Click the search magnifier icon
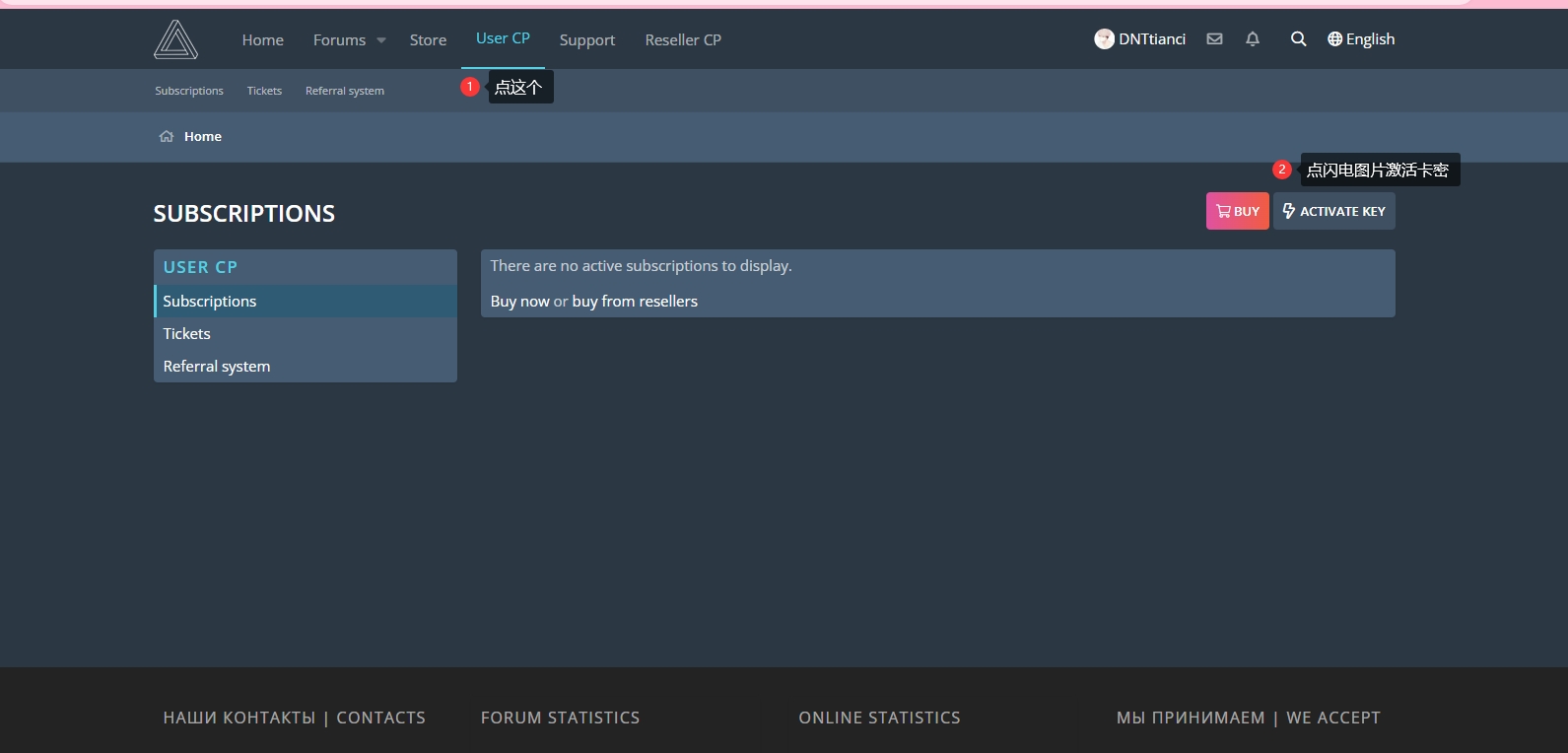The width and height of the screenshot is (1568, 753). (1298, 39)
